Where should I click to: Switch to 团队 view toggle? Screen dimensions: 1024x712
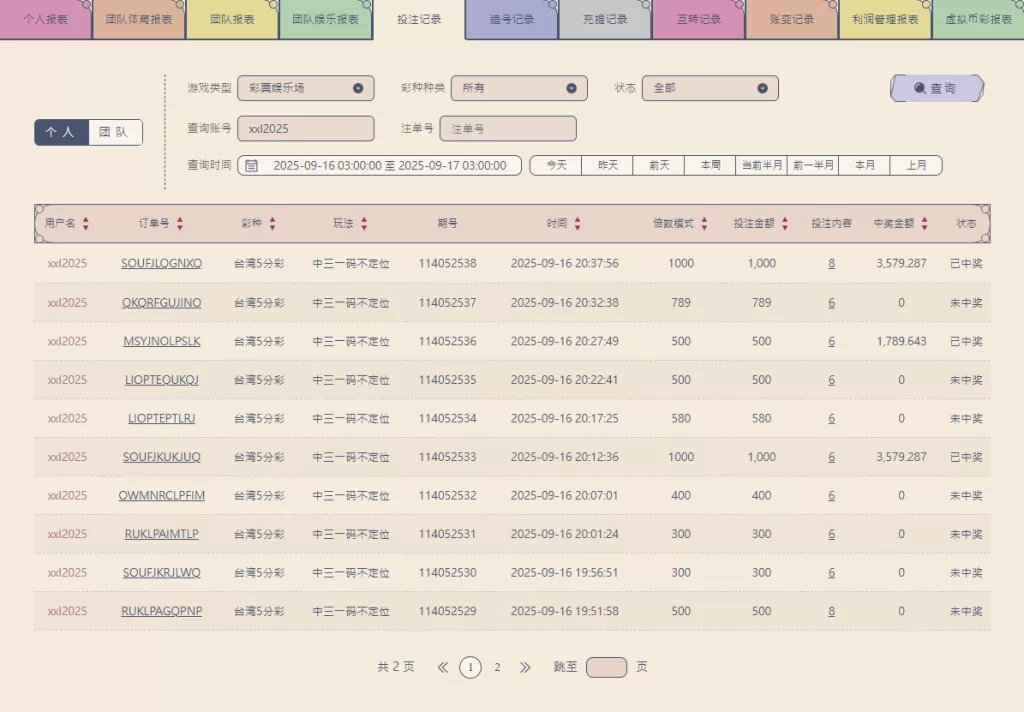pos(115,132)
